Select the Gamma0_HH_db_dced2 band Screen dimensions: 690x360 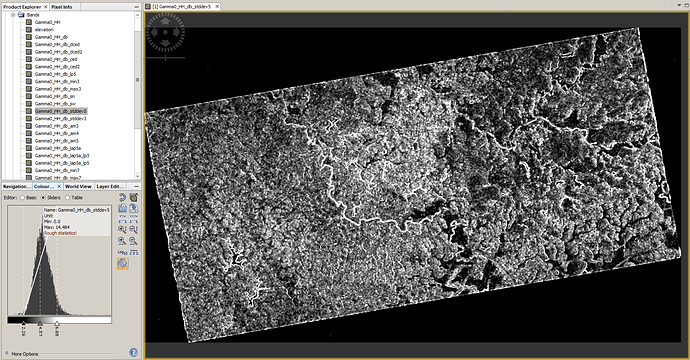coord(59,52)
